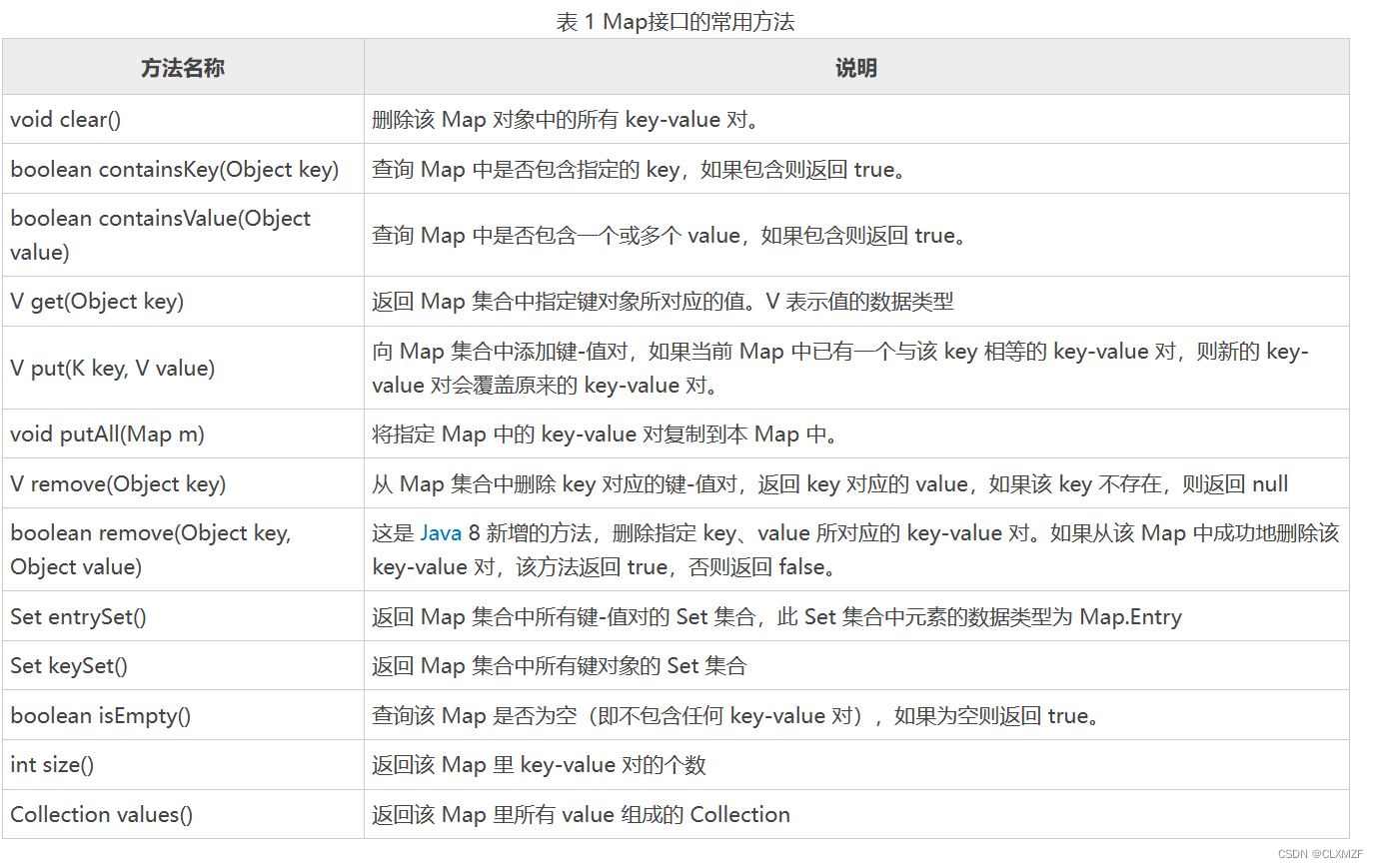Select the cell "V remove(Object key)"
Screen dimensions: 1379x868
[183, 483]
